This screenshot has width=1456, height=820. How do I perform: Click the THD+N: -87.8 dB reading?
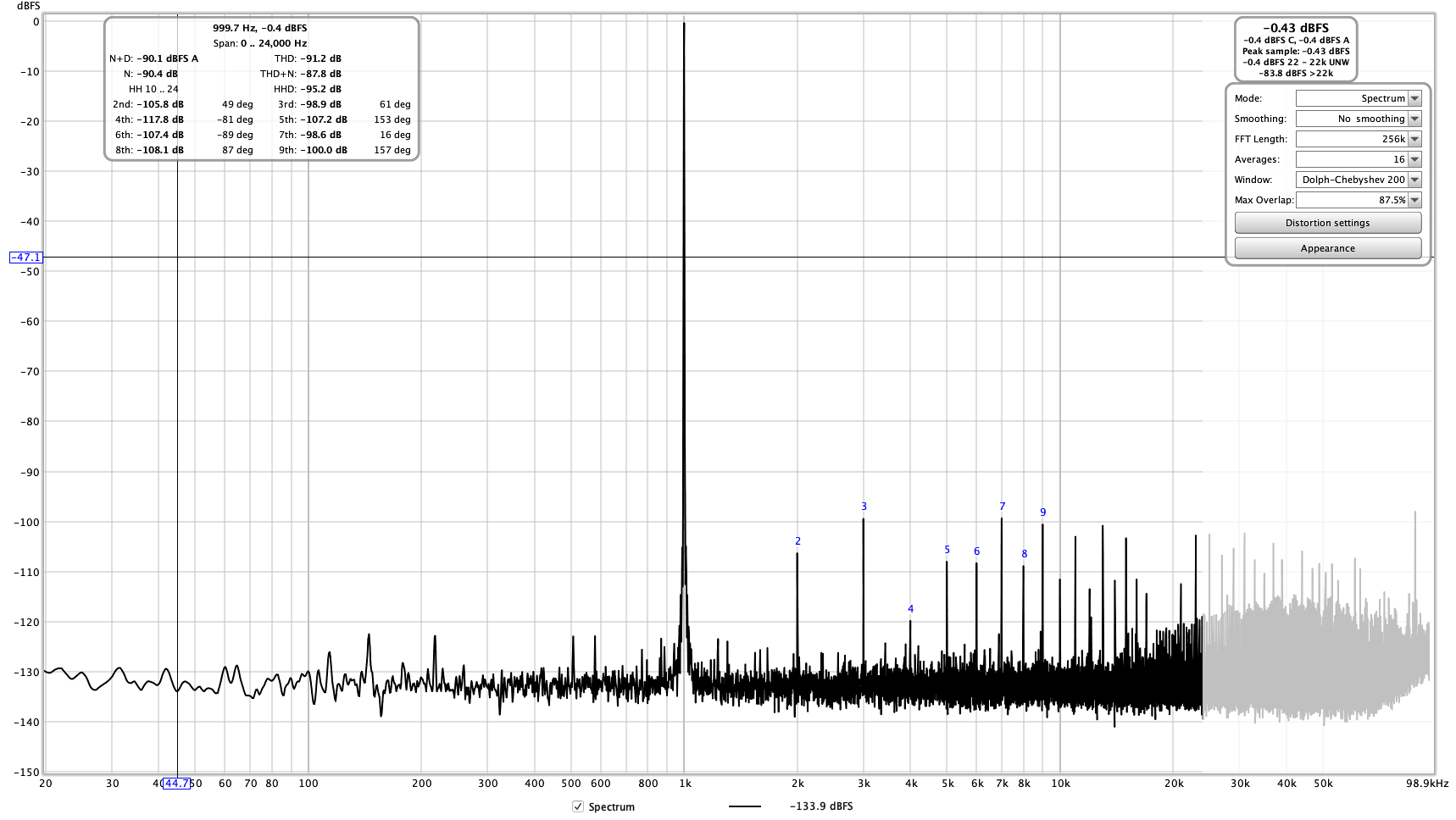tap(301, 74)
